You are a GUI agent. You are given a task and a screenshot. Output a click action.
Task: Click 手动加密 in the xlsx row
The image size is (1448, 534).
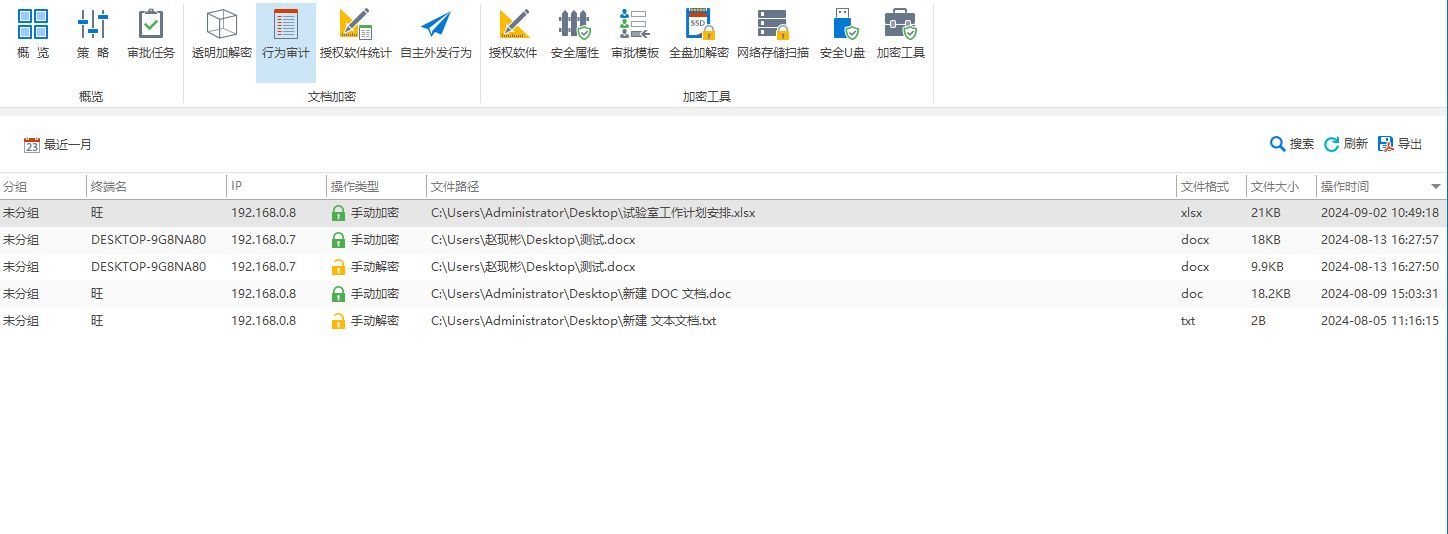coord(375,213)
